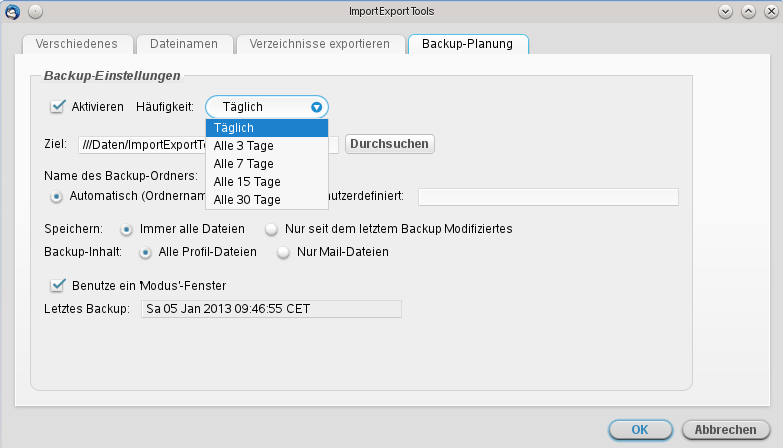The width and height of the screenshot is (783, 448).
Task: Select Alle 15 Tage frequency option
Action: 246,182
